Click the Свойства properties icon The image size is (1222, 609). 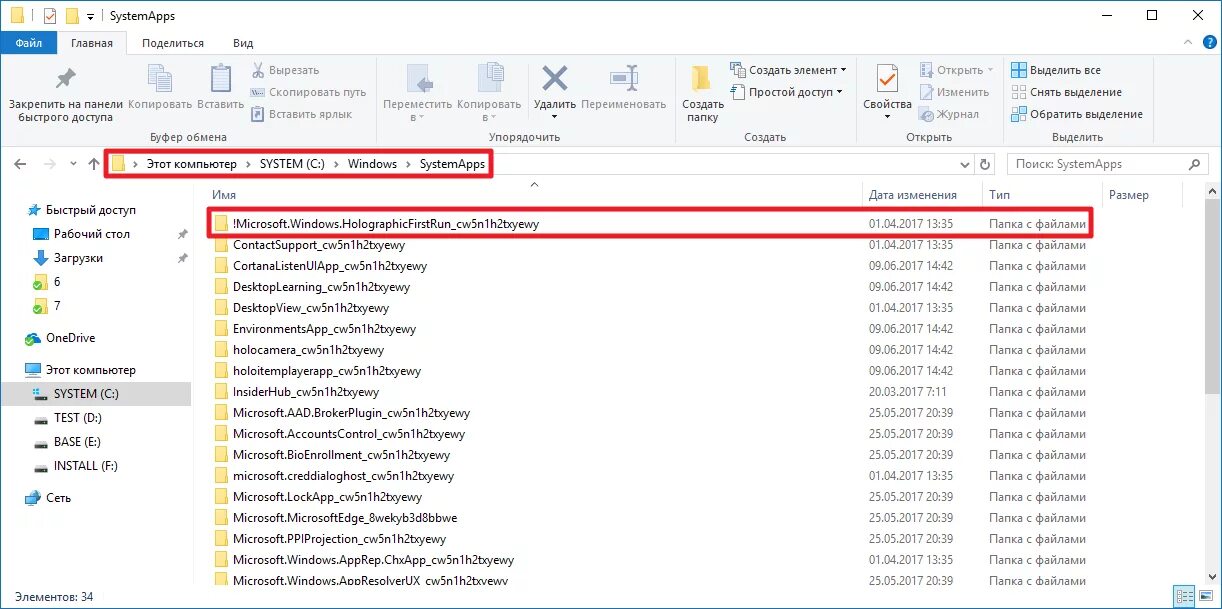(x=887, y=78)
